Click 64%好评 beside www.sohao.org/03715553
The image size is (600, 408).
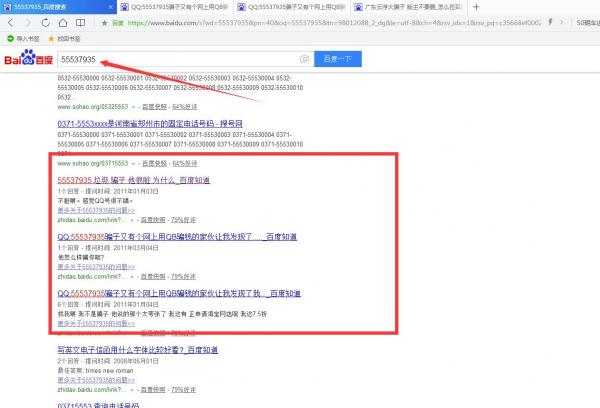pos(185,163)
